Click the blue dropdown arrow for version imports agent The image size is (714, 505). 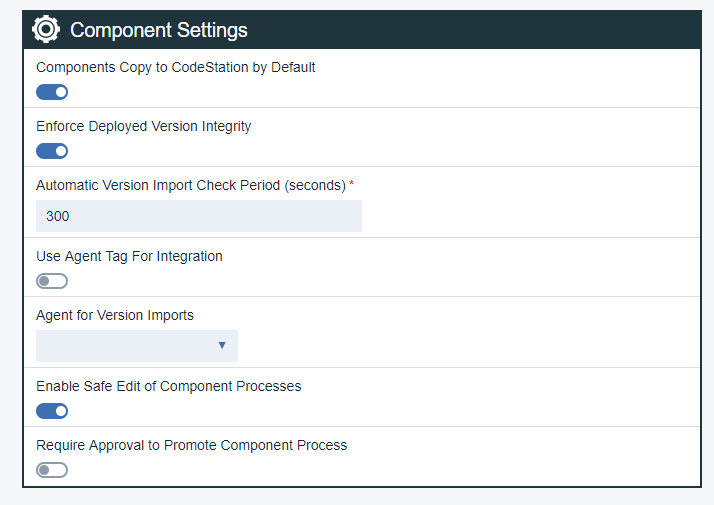click(x=222, y=346)
